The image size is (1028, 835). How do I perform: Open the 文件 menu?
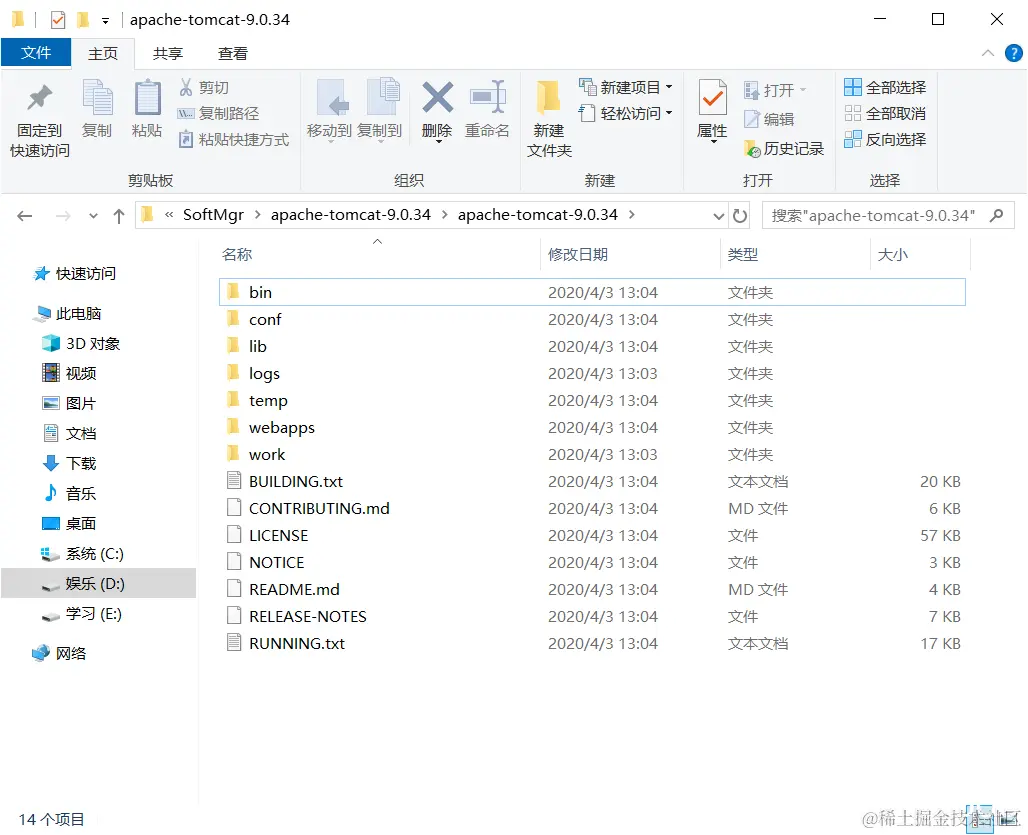36,53
